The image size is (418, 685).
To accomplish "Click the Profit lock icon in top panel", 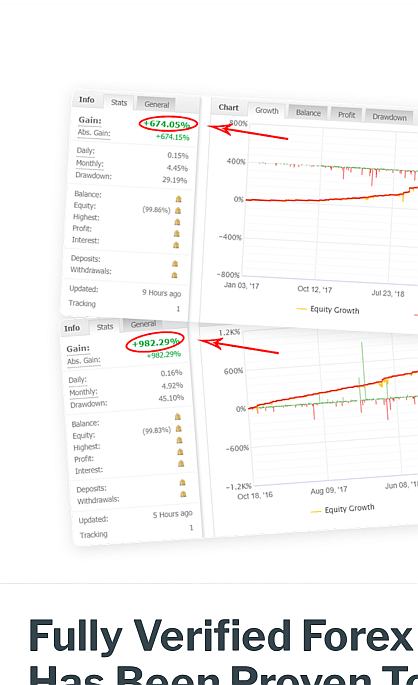I will coord(176,234).
